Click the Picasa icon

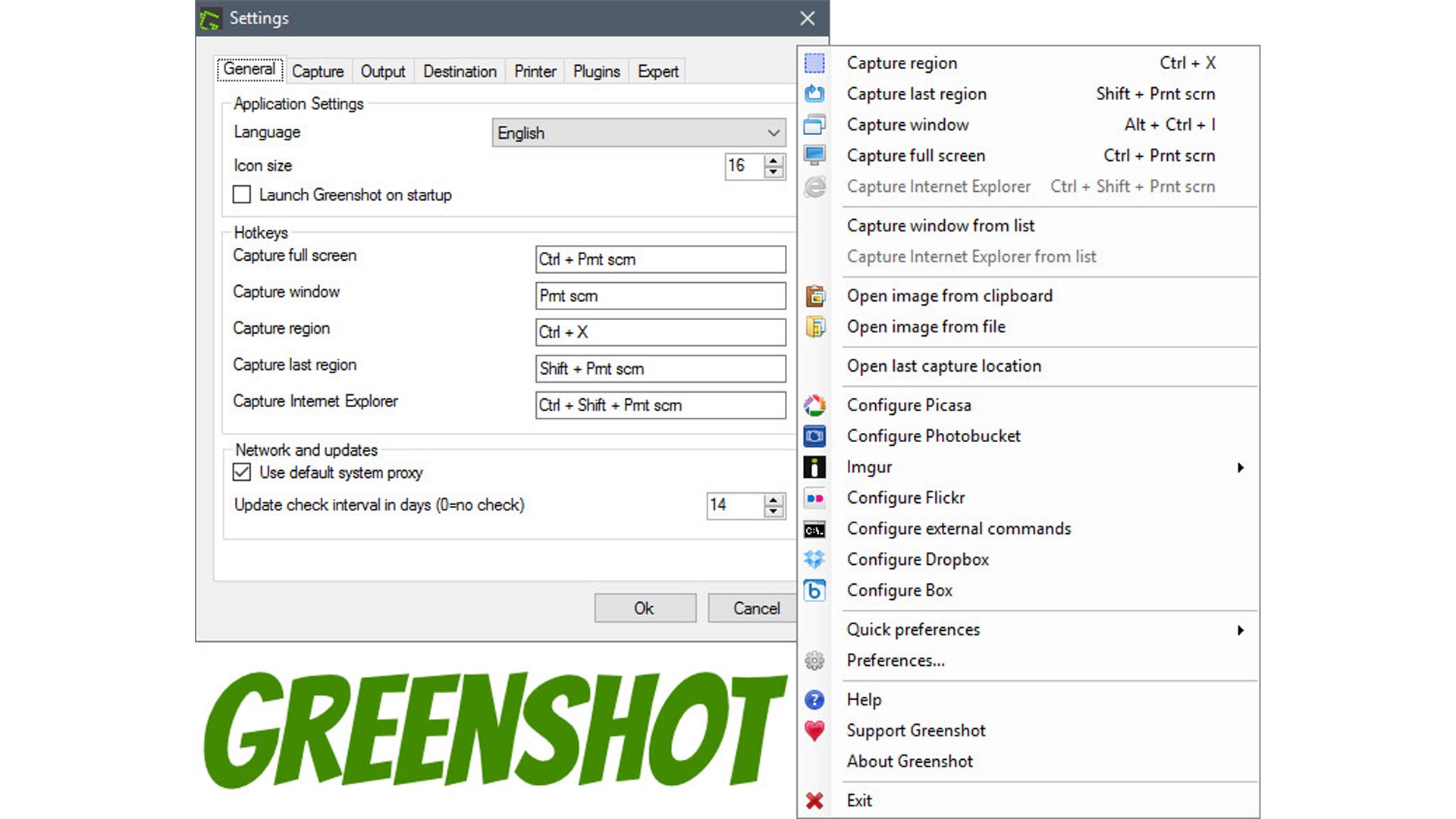[x=814, y=405]
